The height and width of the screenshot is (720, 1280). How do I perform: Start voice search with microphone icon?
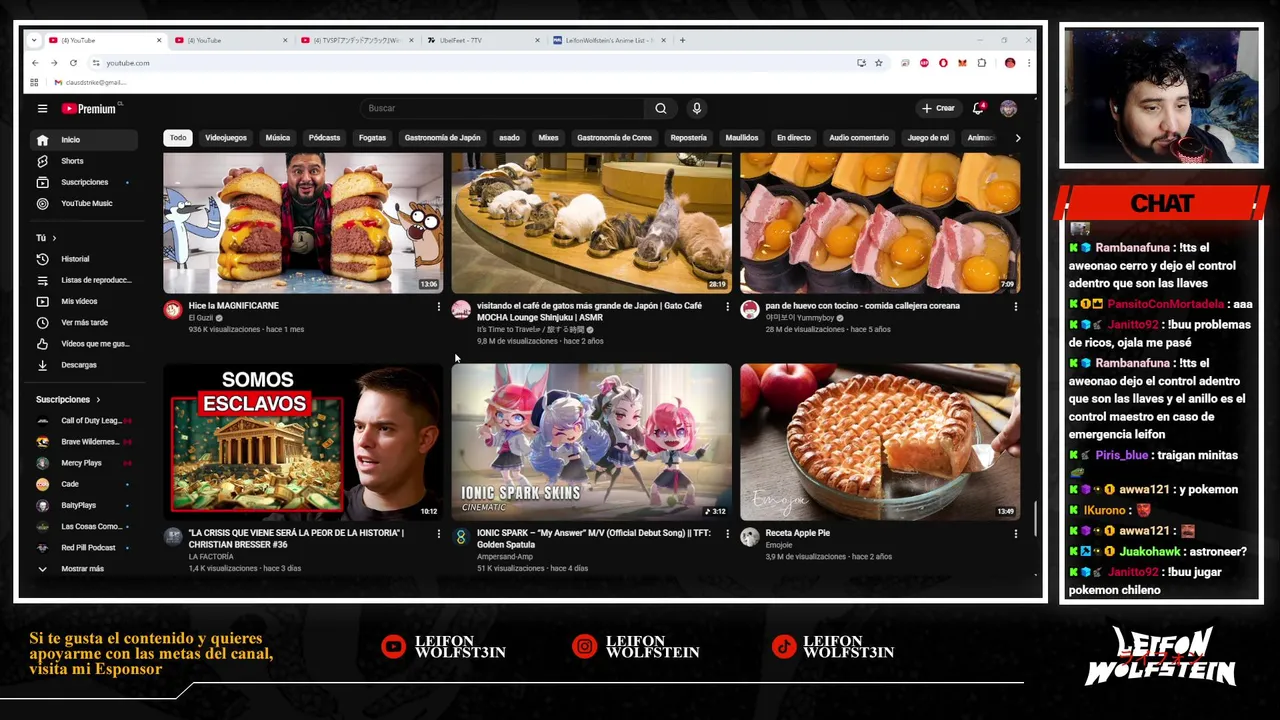coord(697,108)
